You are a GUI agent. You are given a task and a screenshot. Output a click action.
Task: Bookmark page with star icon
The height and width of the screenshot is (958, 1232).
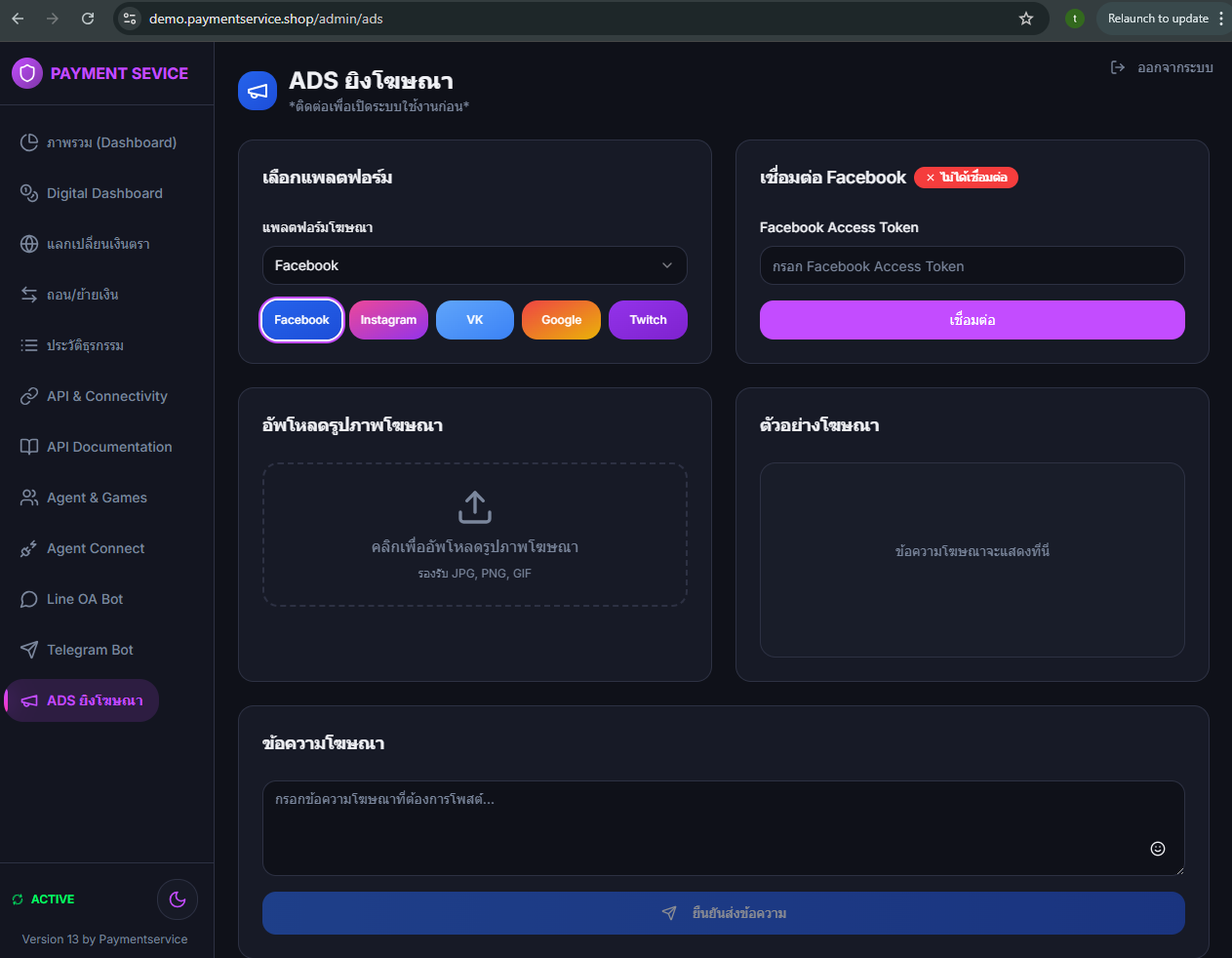(1026, 19)
